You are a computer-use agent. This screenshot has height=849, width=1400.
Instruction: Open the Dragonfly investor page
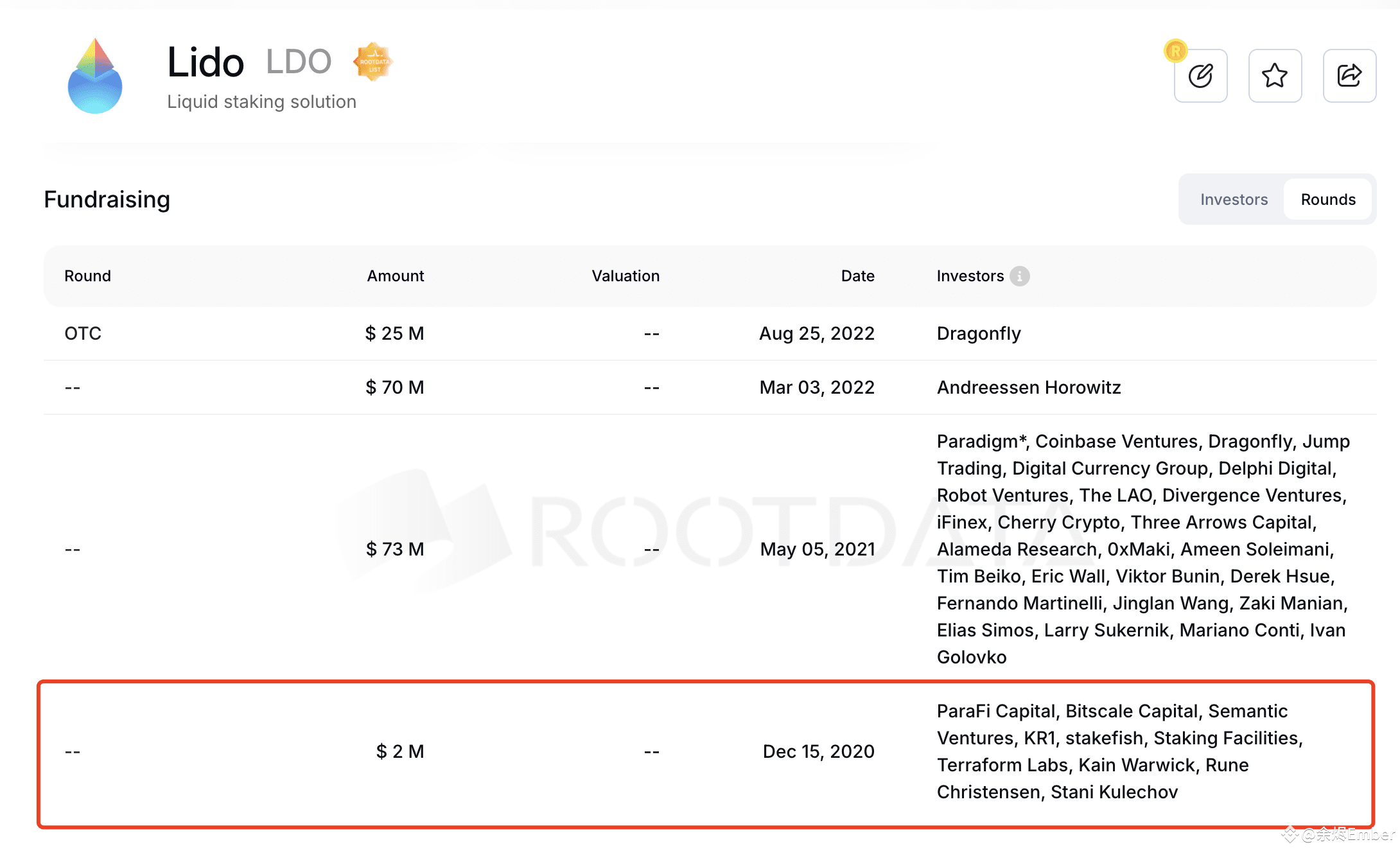[979, 333]
